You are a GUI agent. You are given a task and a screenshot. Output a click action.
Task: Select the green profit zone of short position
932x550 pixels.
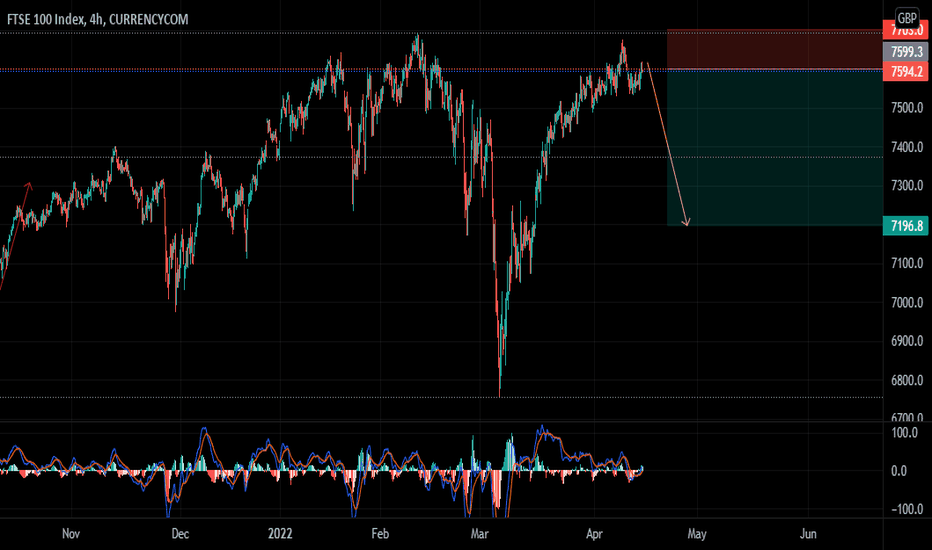tap(774, 148)
